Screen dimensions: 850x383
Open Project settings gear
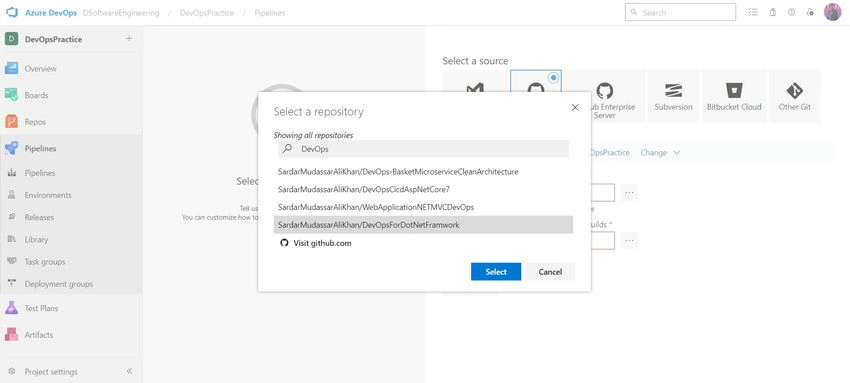pyautogui.click(x=12, y=372)
